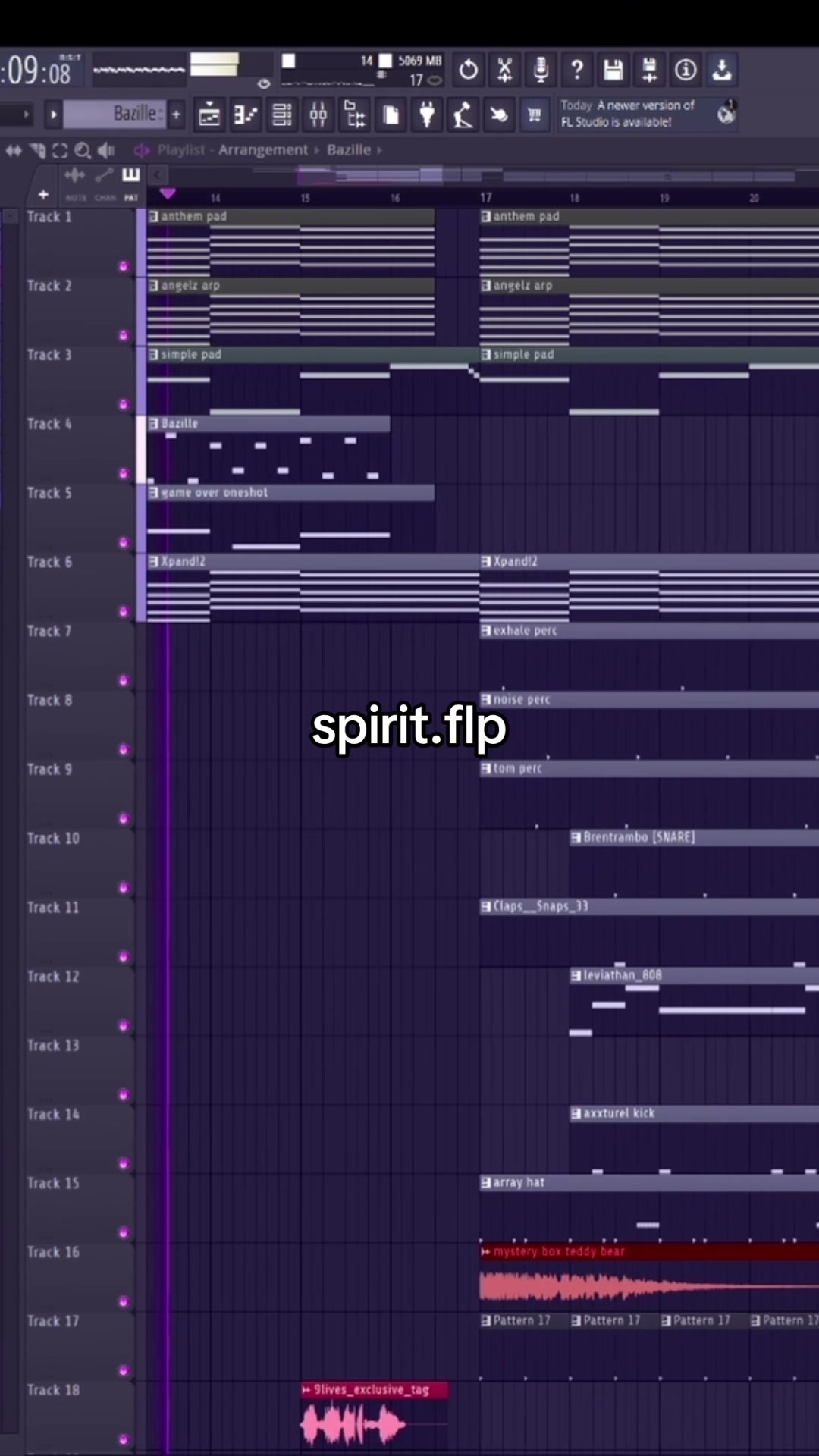Click the CPU and memory usage panel
This screenshot has height=1456, width=819.
(x=362, y=70)
